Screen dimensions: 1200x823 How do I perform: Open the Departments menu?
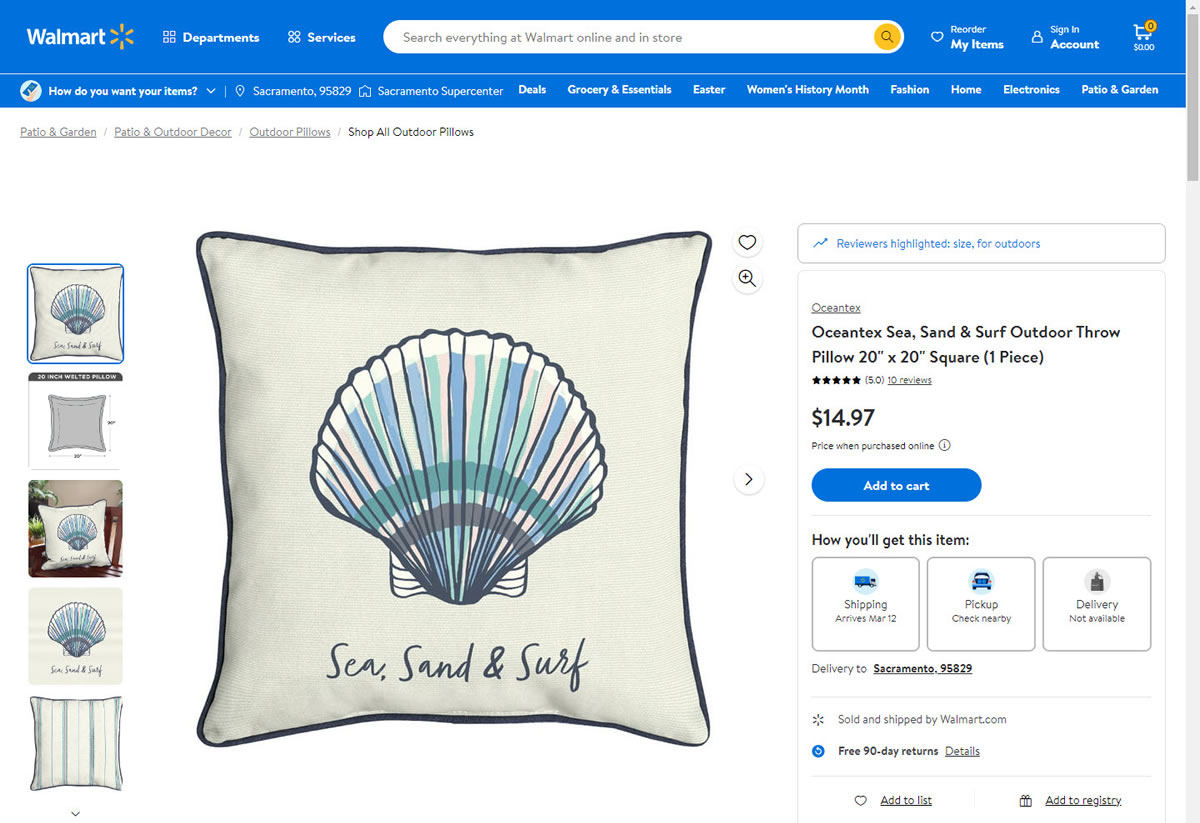coord(211,37)
